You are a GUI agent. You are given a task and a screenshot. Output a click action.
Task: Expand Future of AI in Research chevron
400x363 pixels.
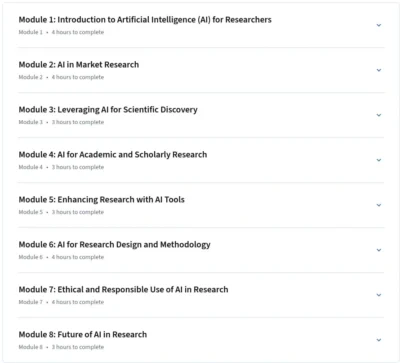coord(379,340)
